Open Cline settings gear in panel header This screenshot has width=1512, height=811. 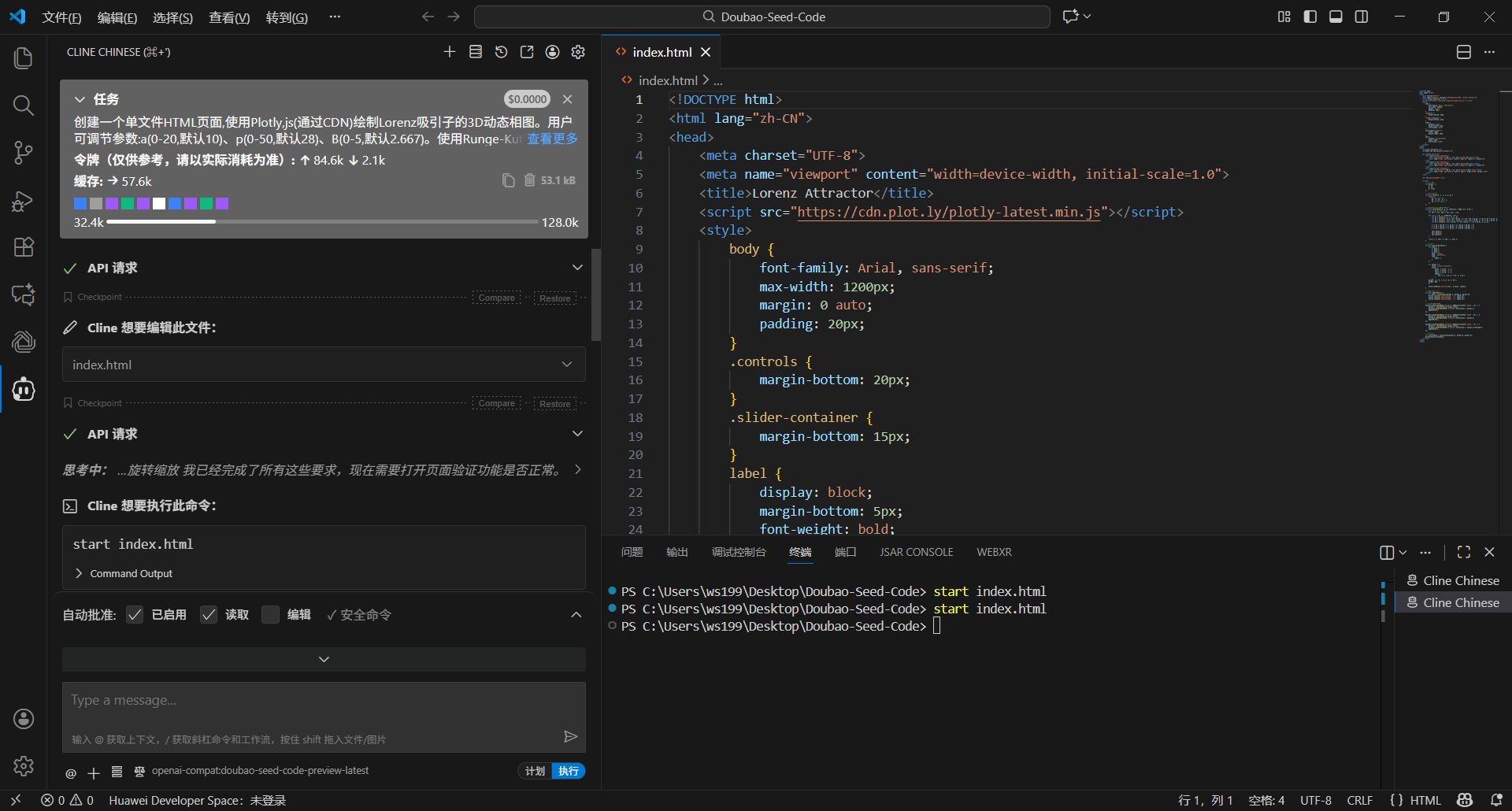[x=578, y=52]
